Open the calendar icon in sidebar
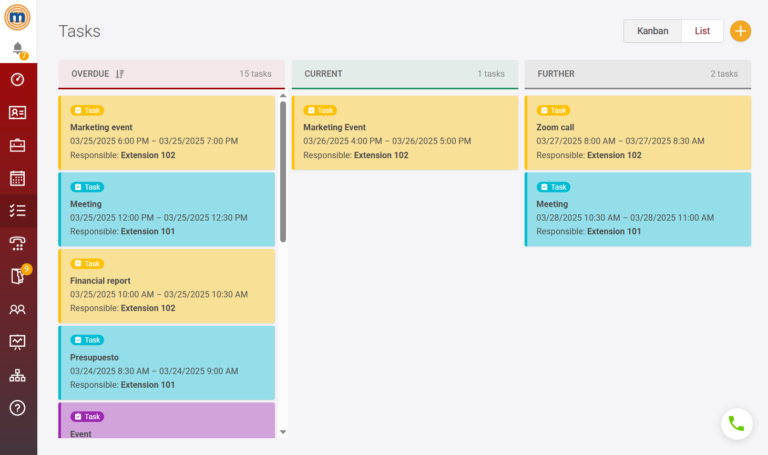 pos(18,178)
